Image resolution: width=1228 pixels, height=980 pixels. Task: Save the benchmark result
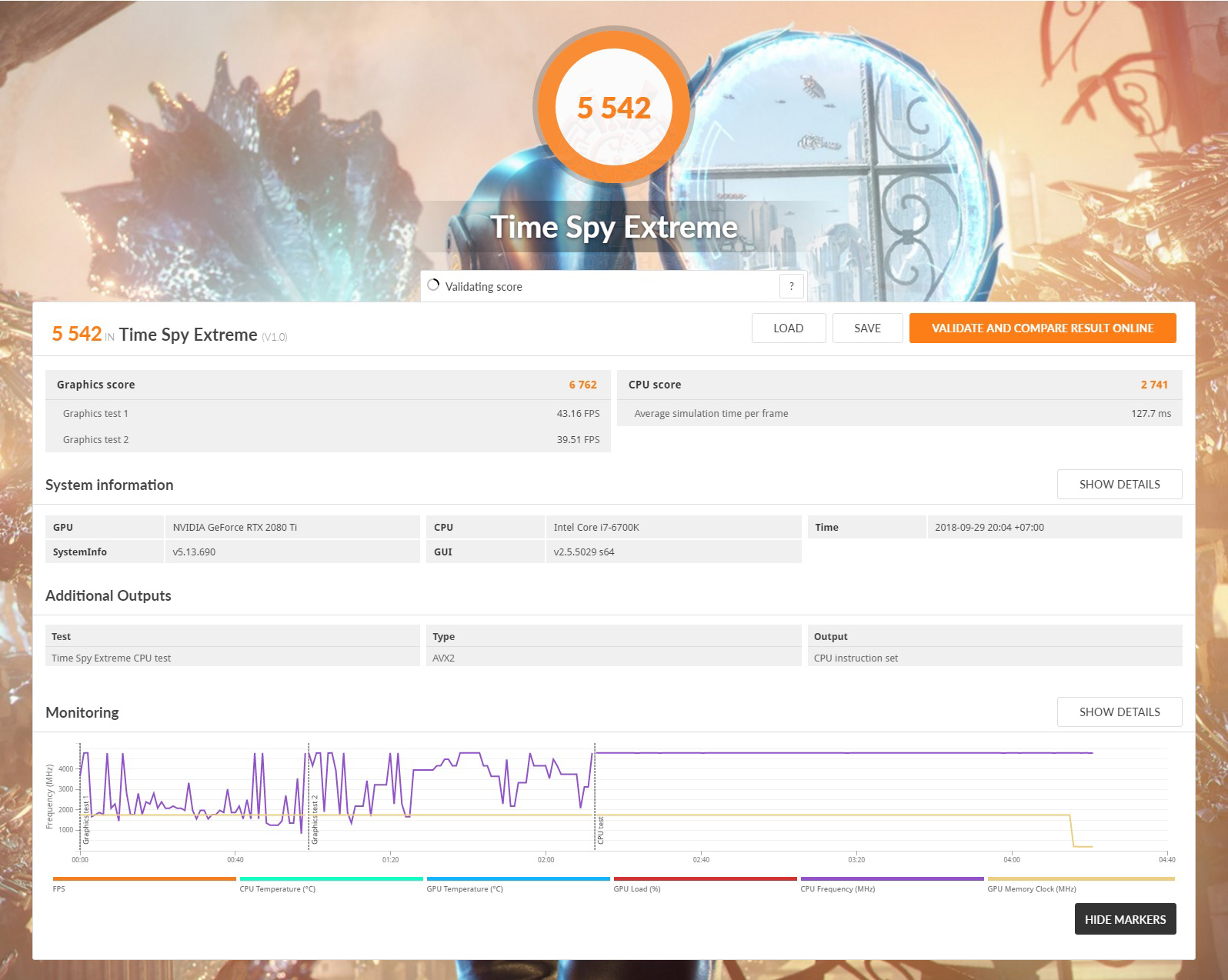pos(867,328)
